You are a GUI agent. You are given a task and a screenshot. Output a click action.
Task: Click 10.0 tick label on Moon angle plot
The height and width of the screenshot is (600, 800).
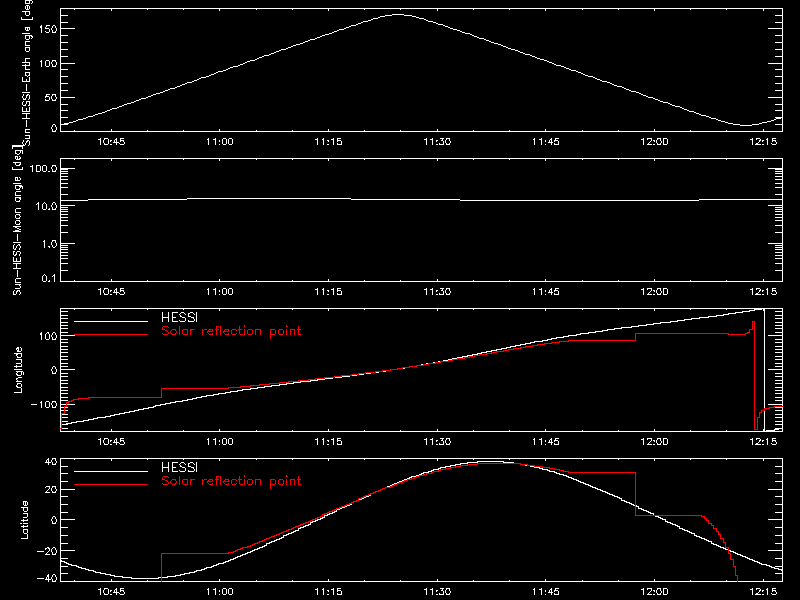47,207
